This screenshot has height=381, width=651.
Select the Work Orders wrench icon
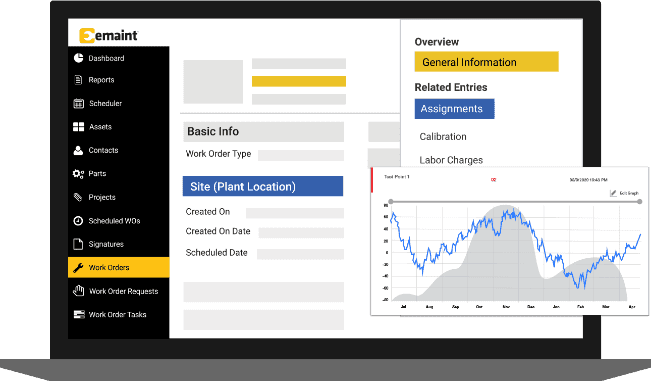pyautogui.click(x=78, y=268)
